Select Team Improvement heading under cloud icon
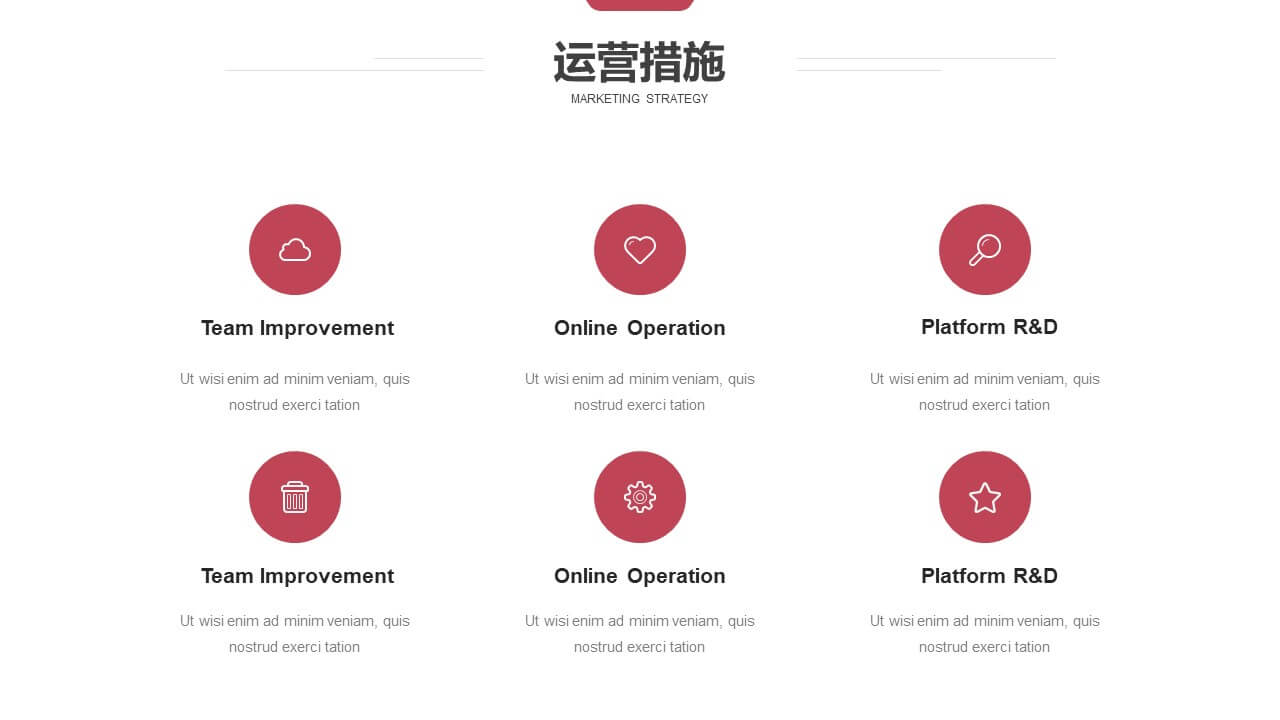Image resolution: width=1280 pixels, height=720 pixels. [x=297, y=328]
